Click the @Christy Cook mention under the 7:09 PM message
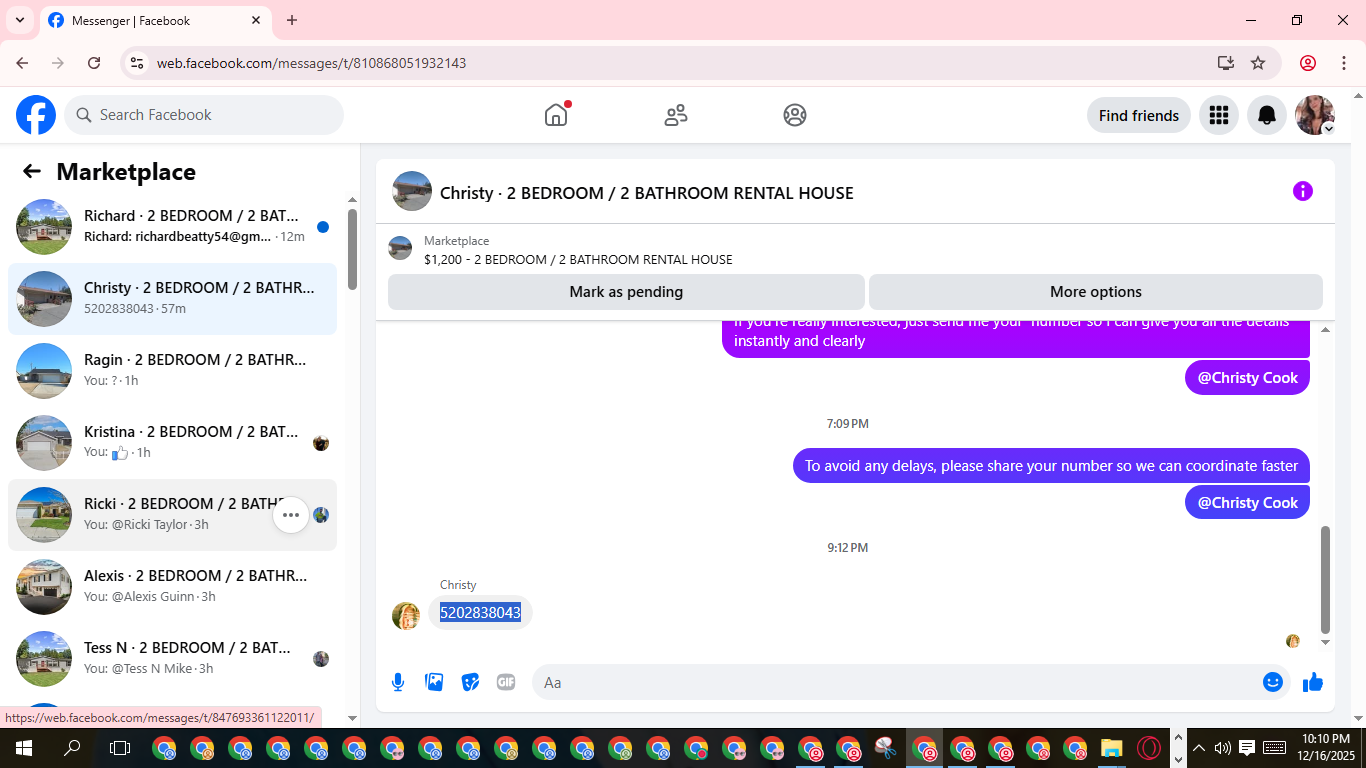1366x768 pixels. pyautogui.click(x=1247, y=502)
